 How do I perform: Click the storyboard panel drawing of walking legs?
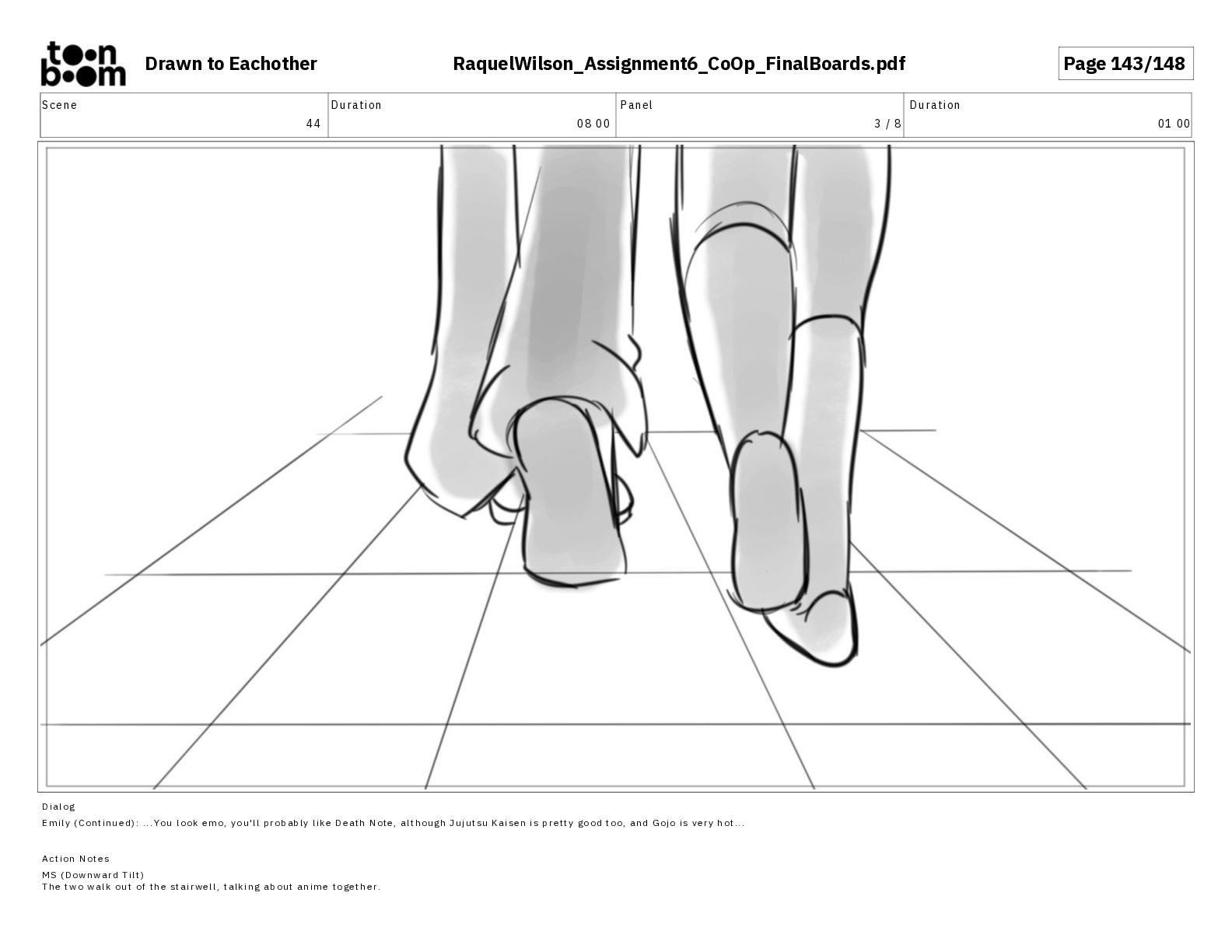616,467
